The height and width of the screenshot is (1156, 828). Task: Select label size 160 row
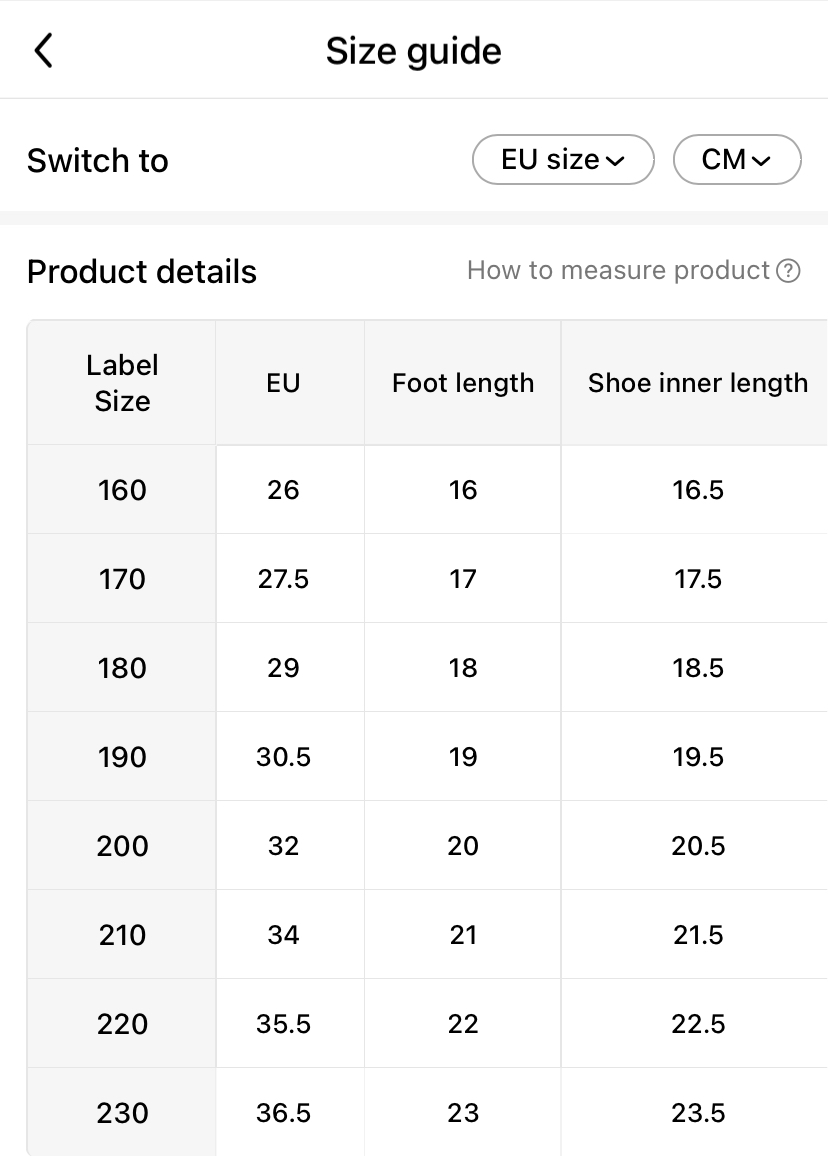pos(122,490)
